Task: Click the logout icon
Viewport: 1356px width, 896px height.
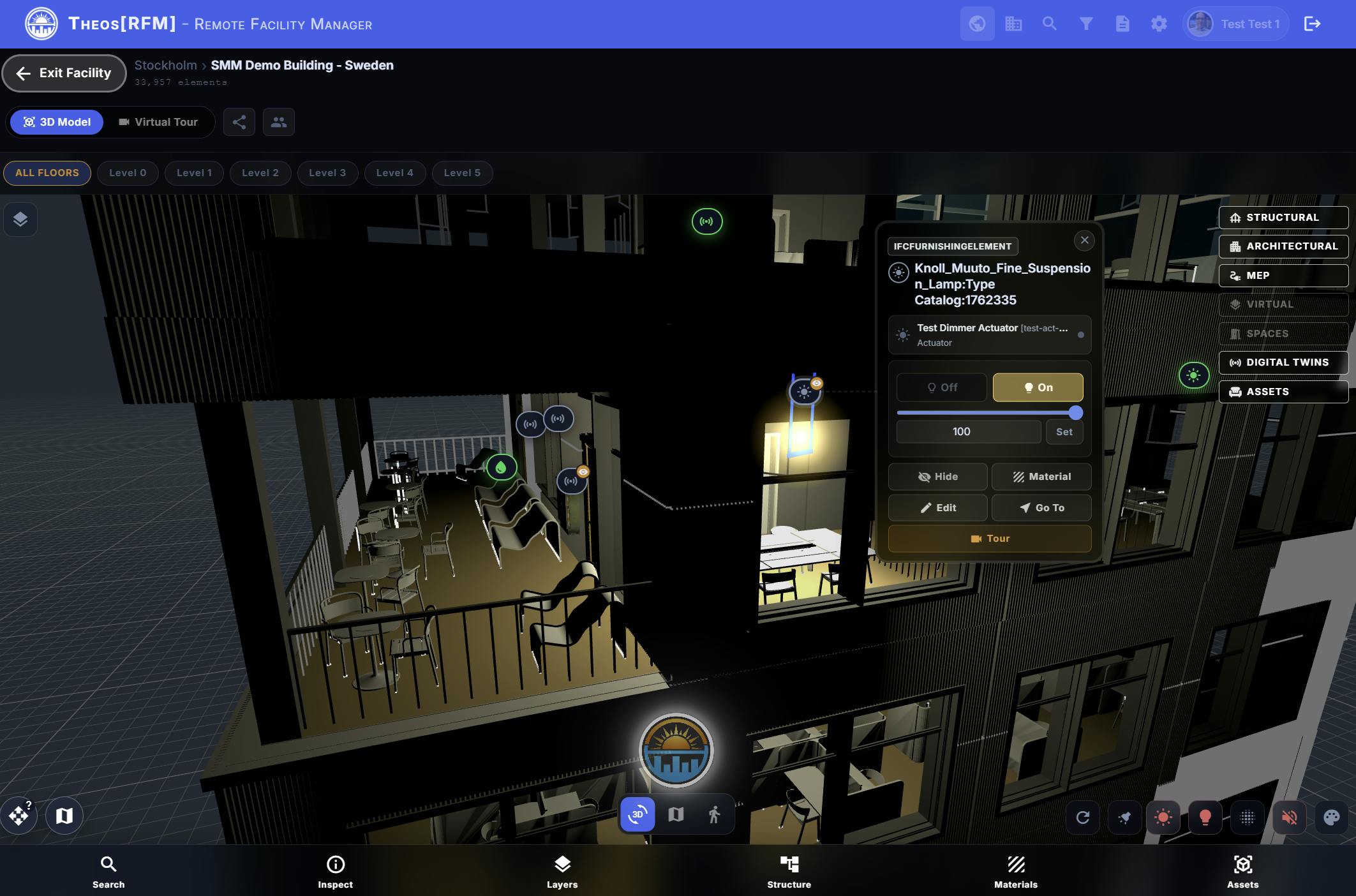Action: [1312, 24]
